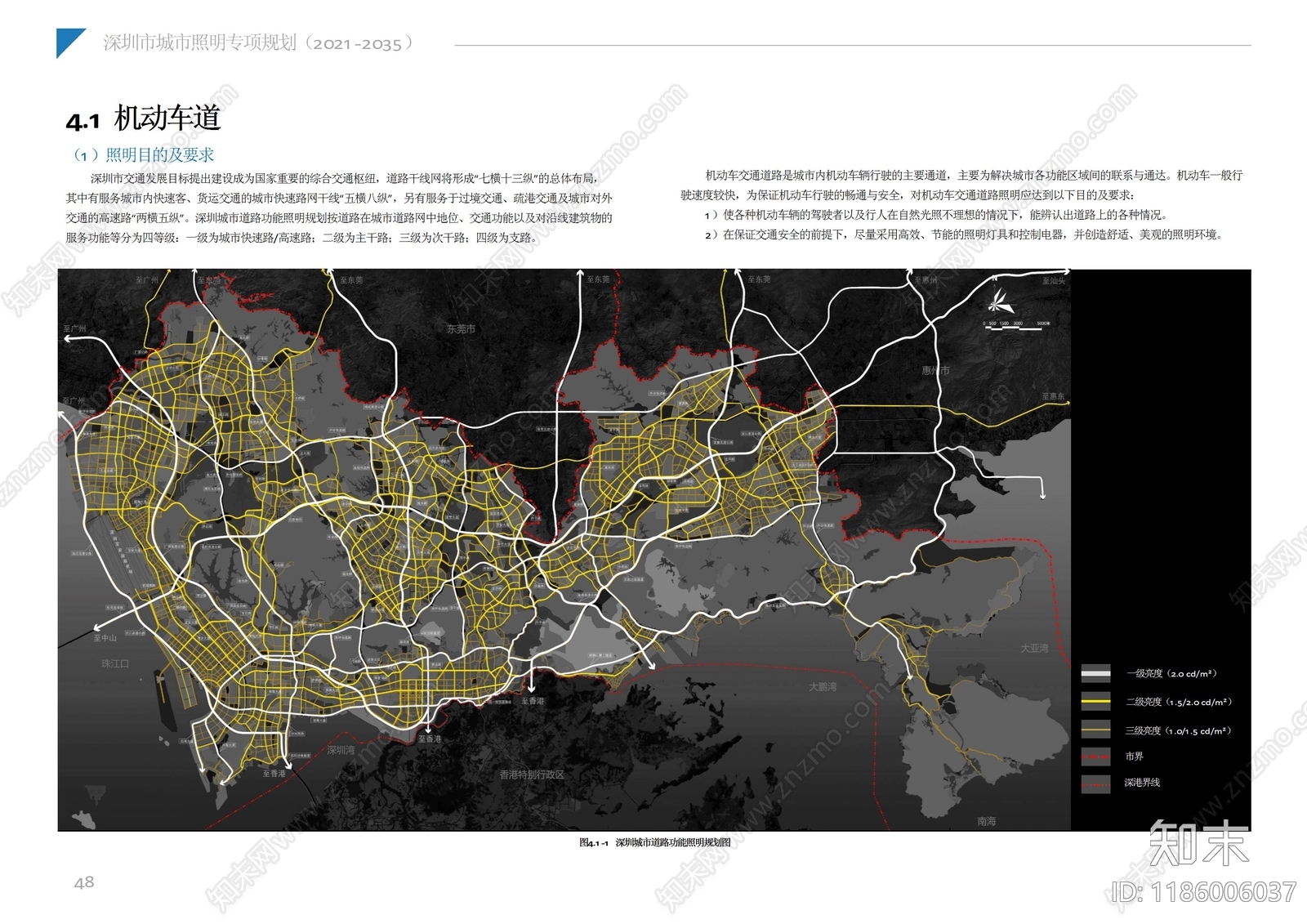Click the 大亚湾 label on the map
The height and width of the screenshot is (924, 1307).
(1034, 649)
